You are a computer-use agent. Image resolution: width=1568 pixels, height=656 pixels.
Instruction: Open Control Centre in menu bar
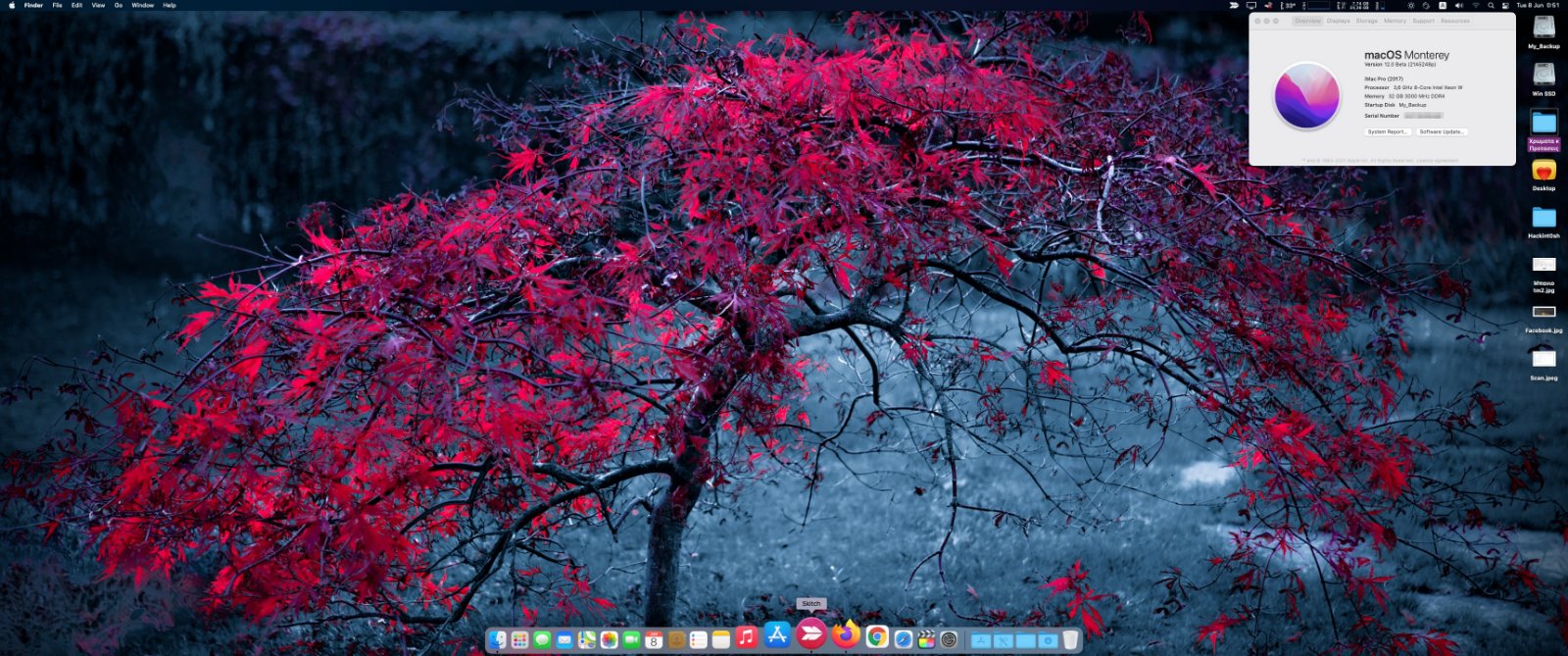click(x=1505, y=5)
